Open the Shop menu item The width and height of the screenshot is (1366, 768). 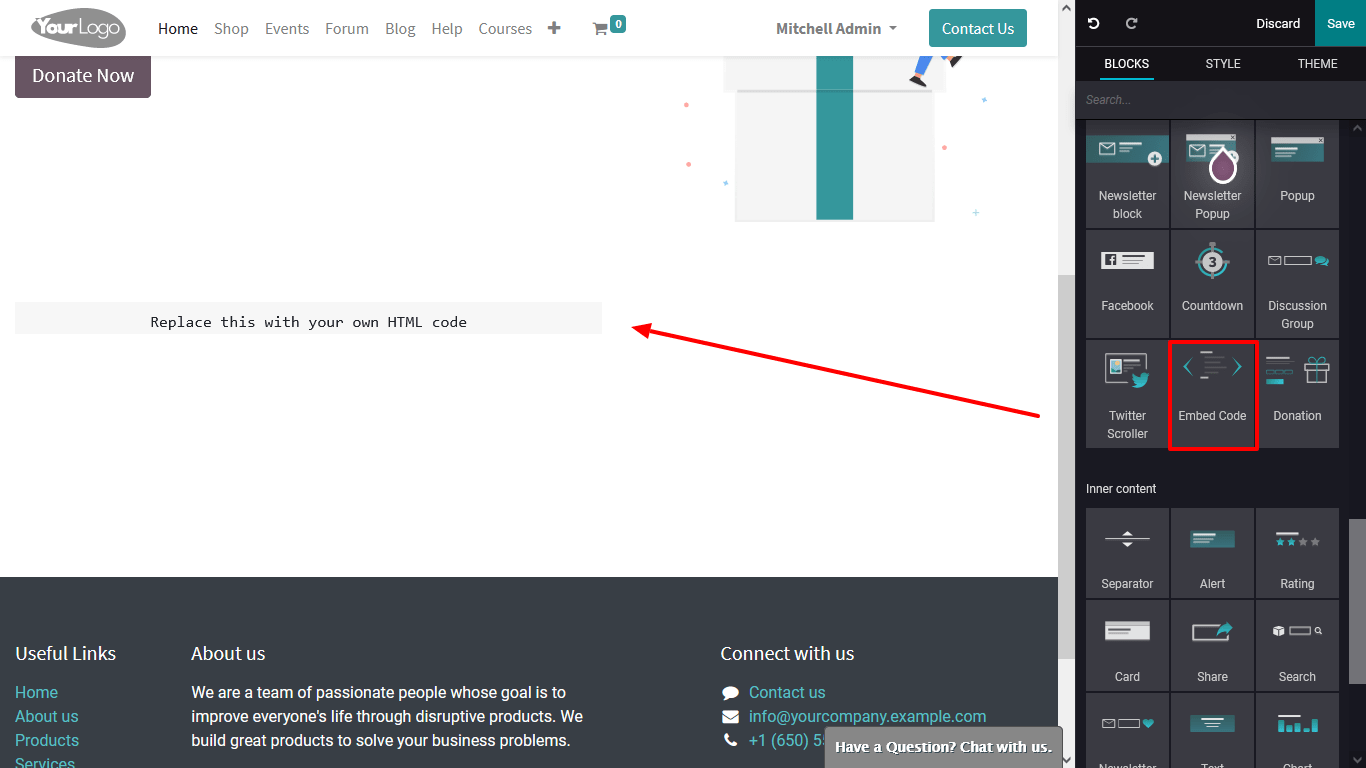click(x=231, y=28)
